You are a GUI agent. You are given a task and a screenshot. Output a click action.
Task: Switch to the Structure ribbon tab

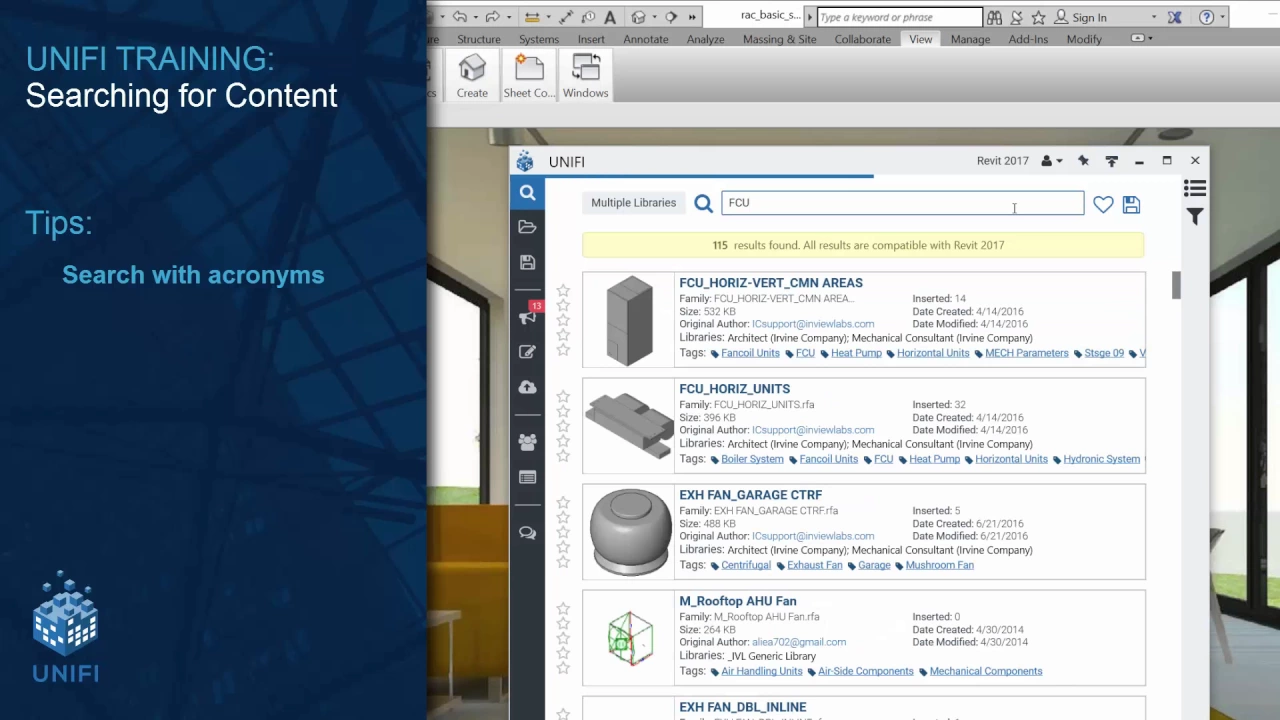coord(479,39)
